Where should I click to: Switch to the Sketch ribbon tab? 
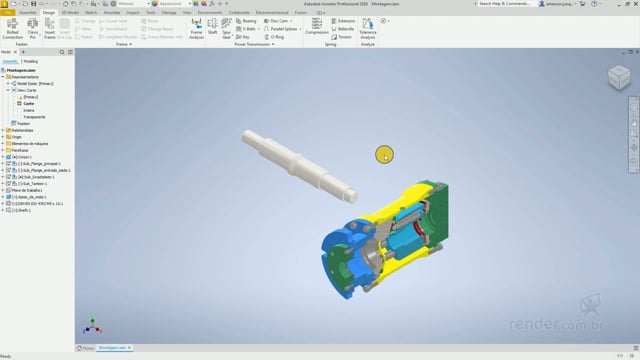pos(91,13)
